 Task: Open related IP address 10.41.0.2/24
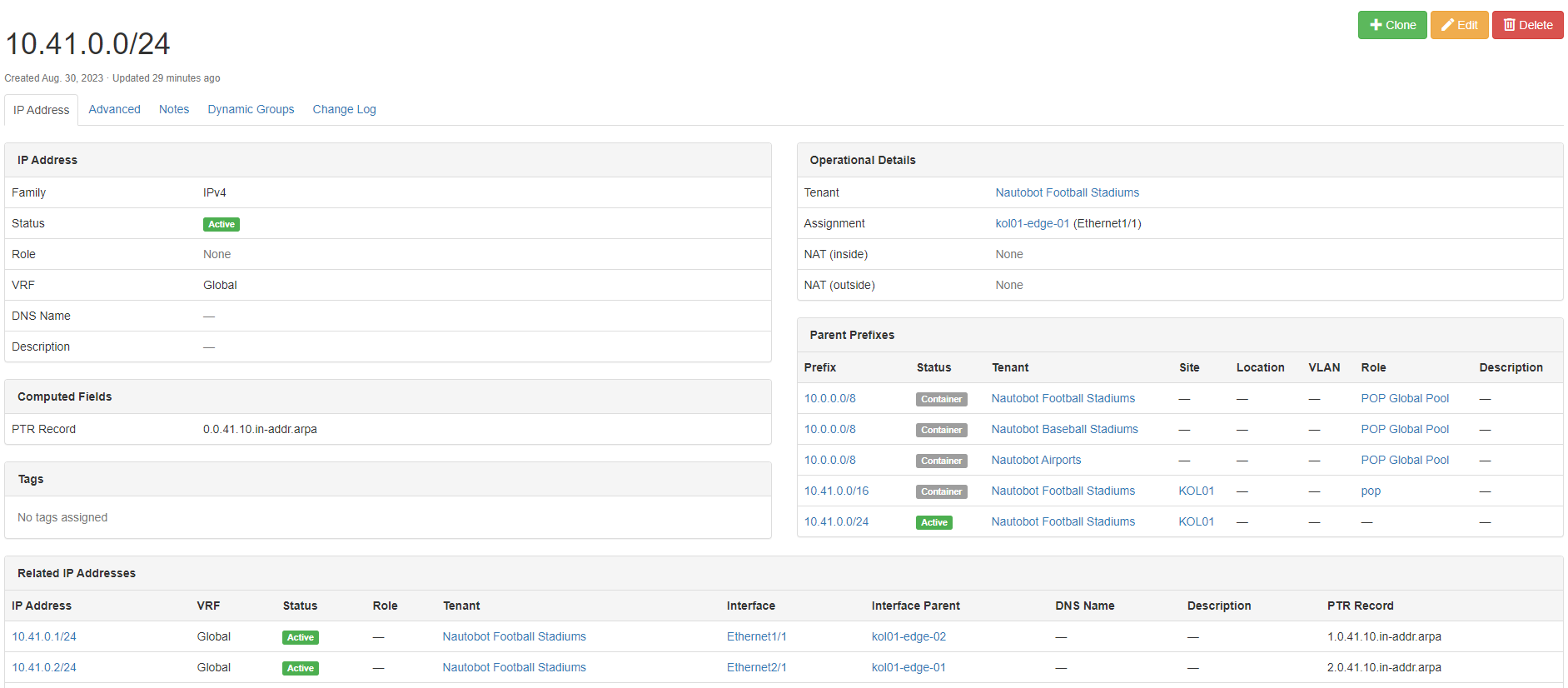[x=44, y=667]
